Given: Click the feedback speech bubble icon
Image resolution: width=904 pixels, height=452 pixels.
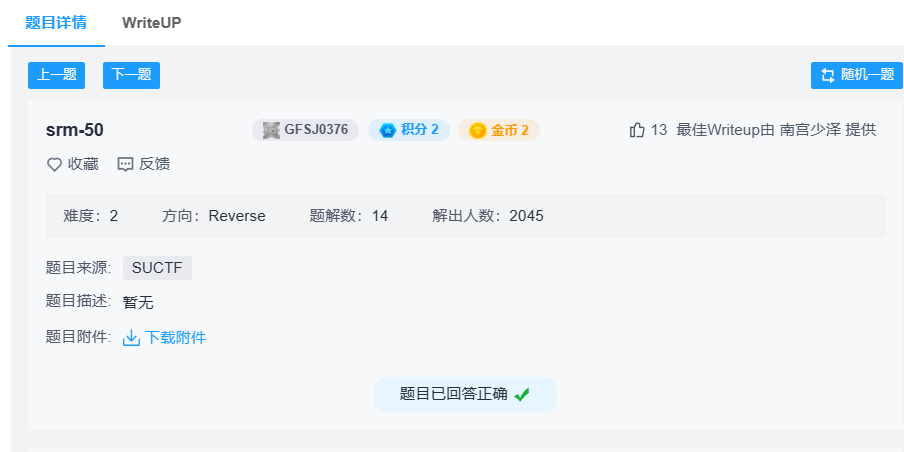Looking at the screenshot, I should coord(126,164).
